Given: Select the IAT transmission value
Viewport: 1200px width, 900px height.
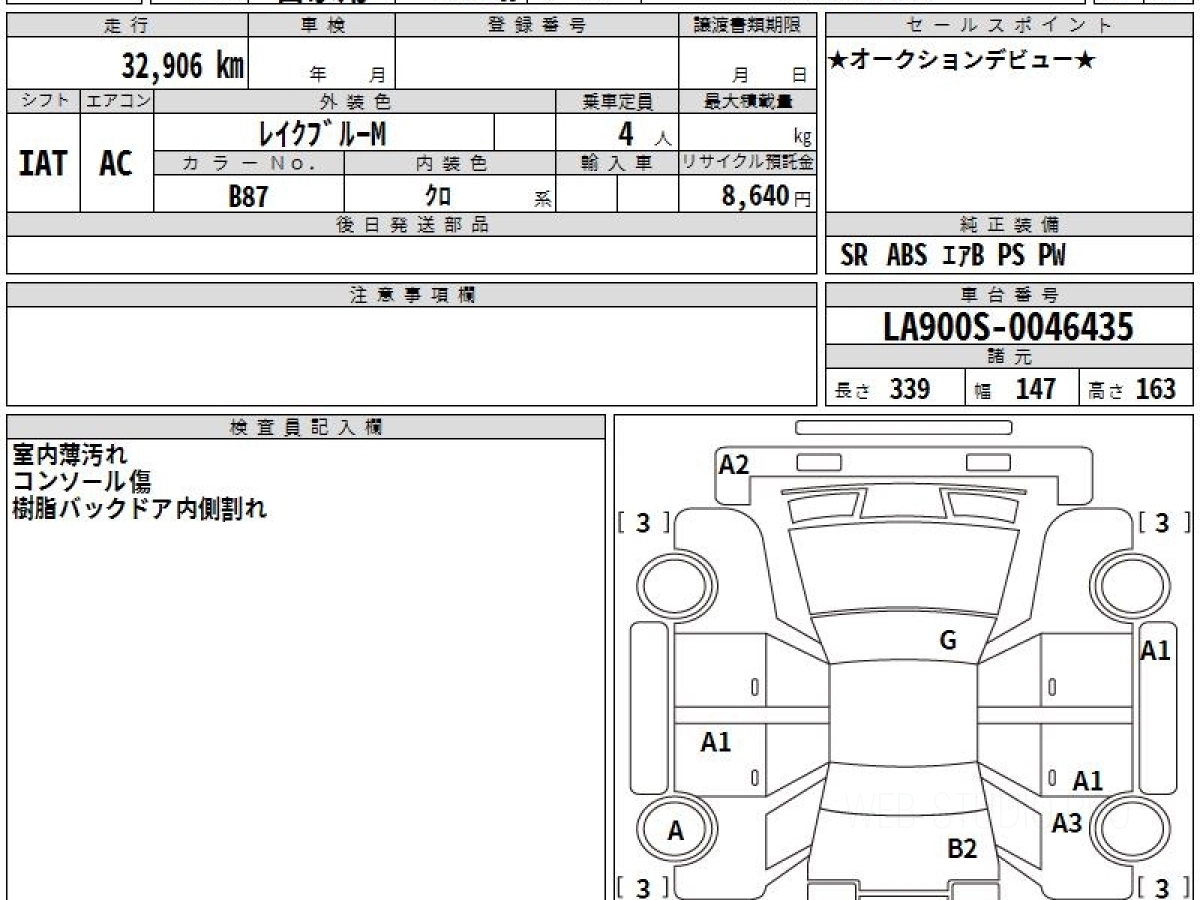Looking at the screenshot, I should (x=44, y=163).
